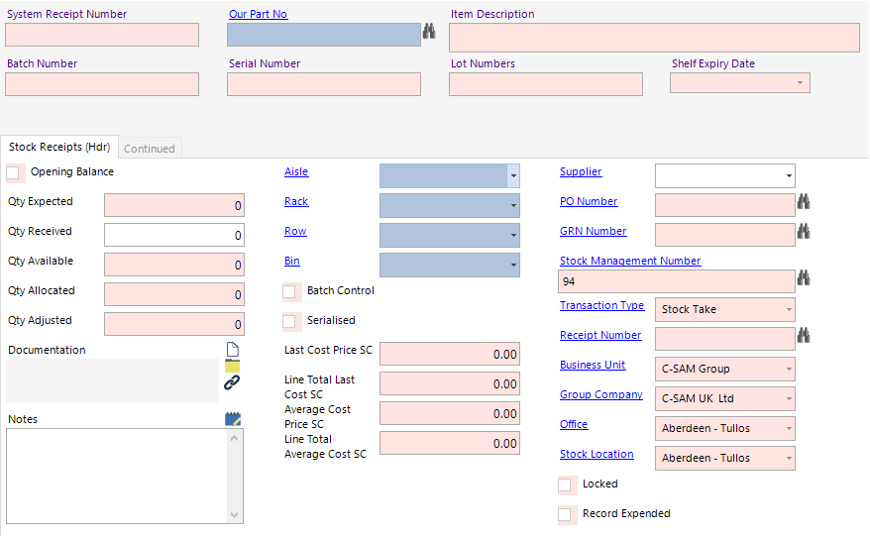
Task: Click in the Qty Received input field
Action: [x=174, y=236]
